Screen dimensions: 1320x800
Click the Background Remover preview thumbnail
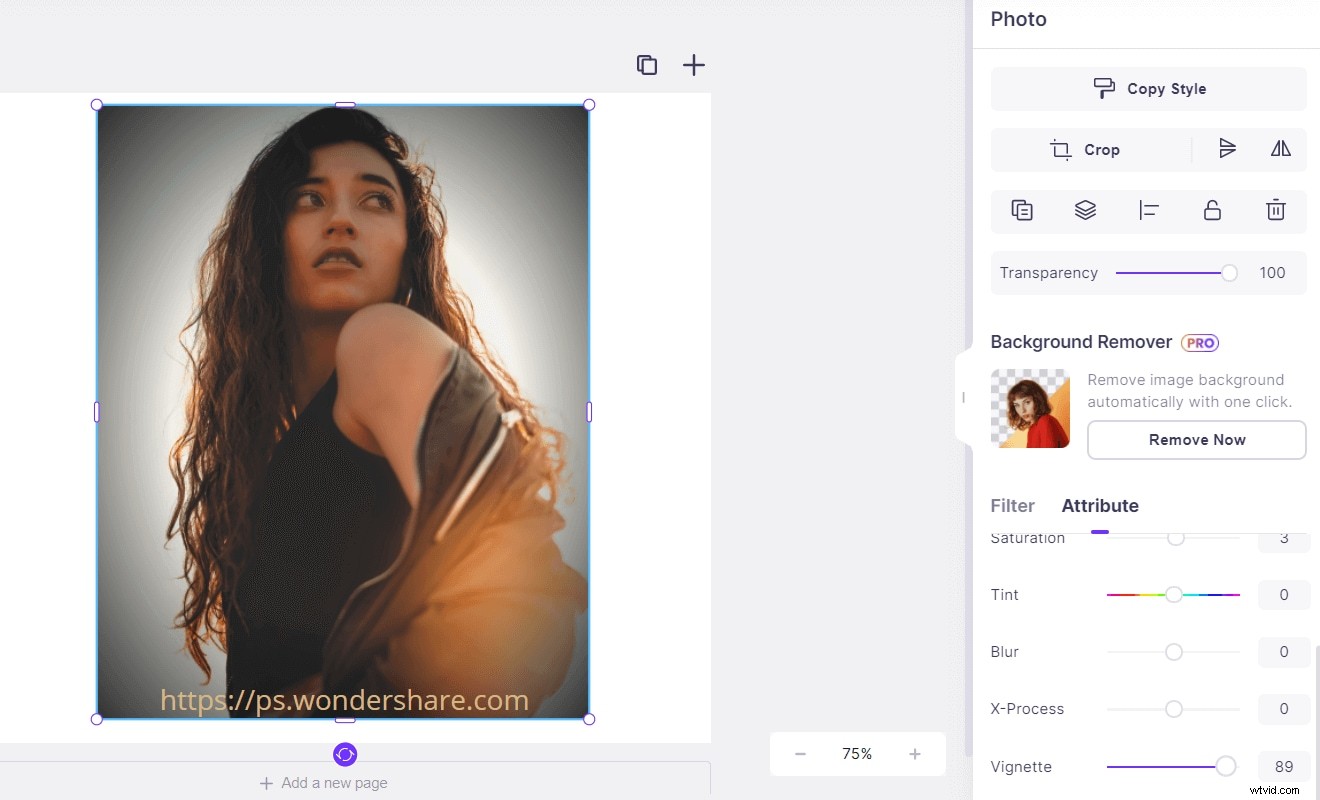1030,408
